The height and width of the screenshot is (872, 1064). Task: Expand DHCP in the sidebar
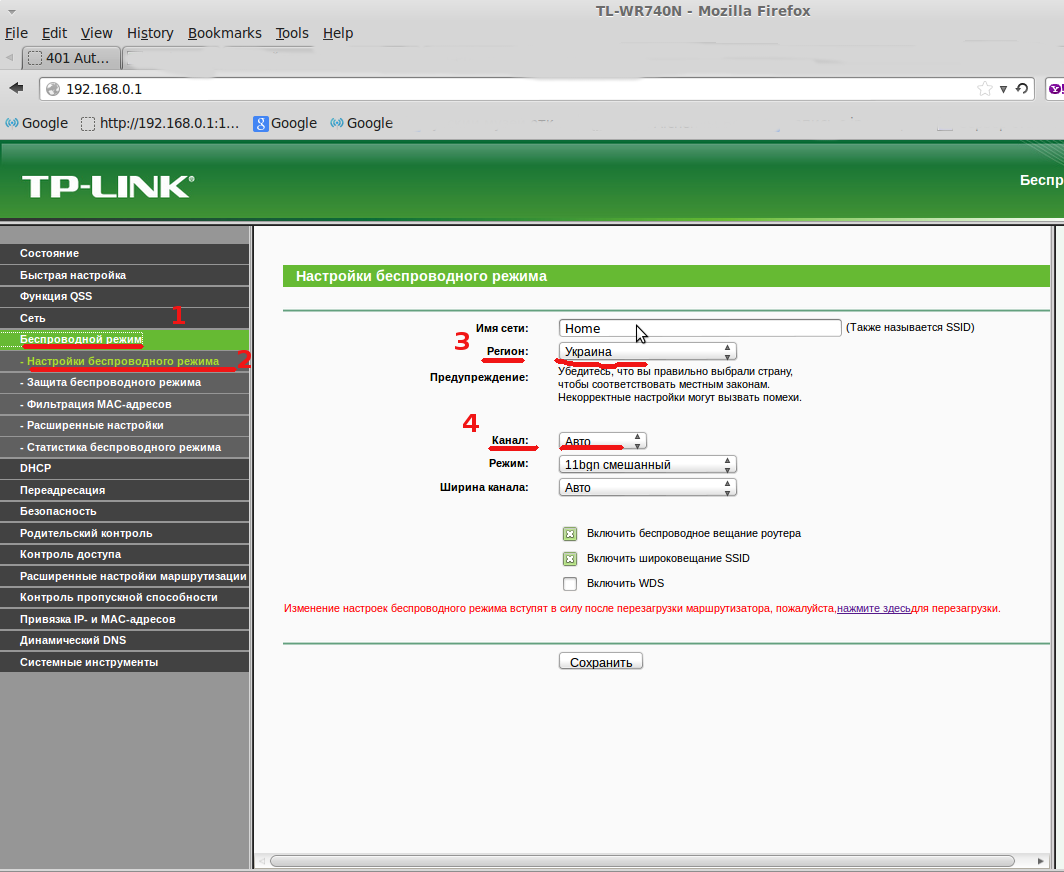125,468
